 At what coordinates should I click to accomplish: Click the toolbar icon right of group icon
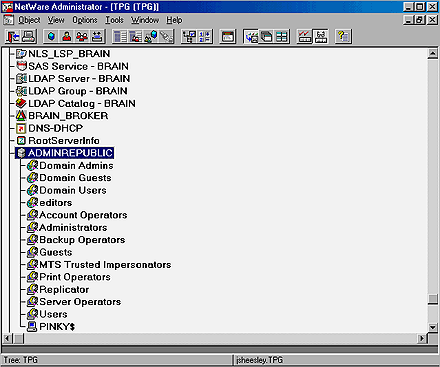[97, 36]
